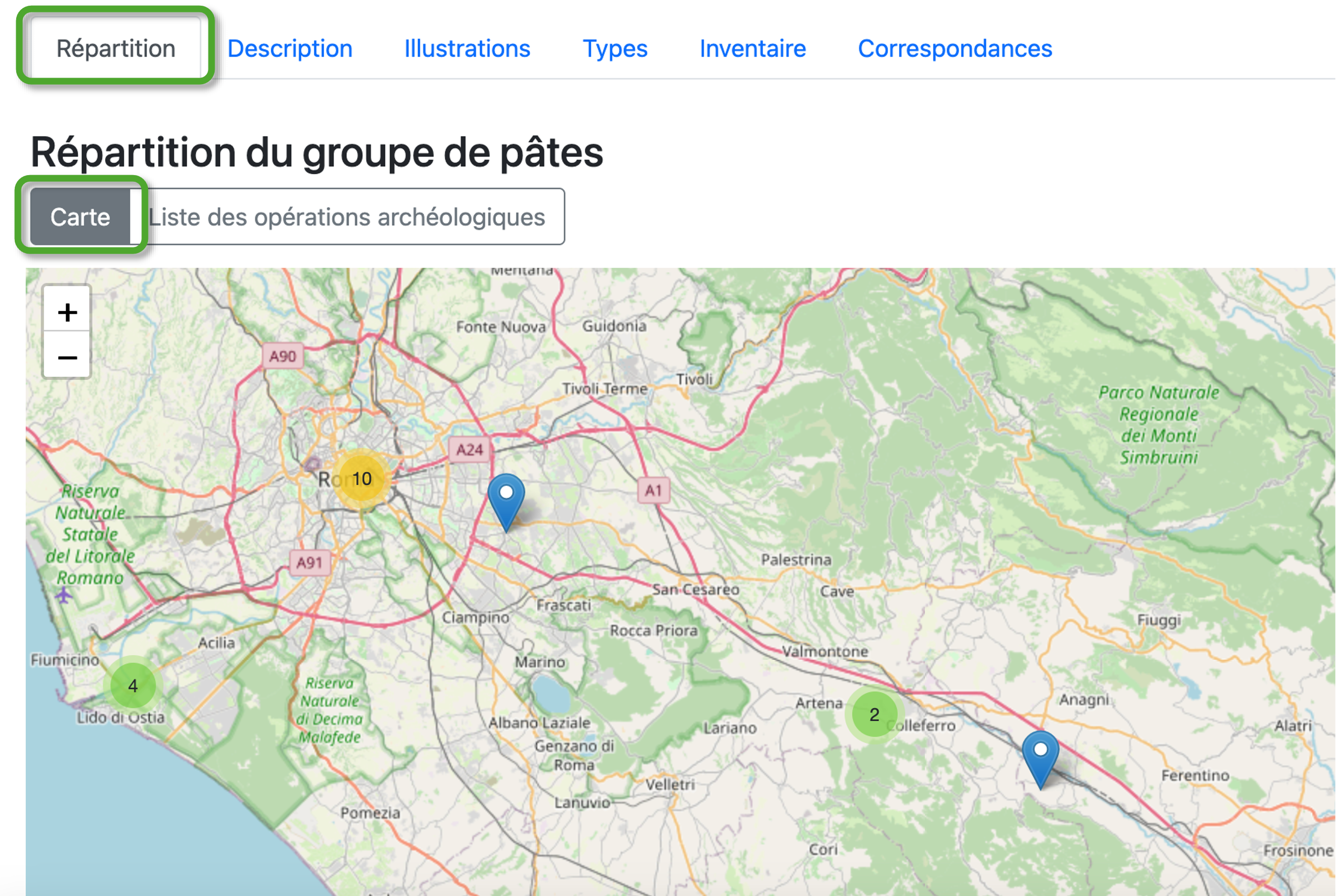Image resolution: width=1337 pixels, height=896 pixels.
Task: Open the Correspondances tab
Action: click(955, 49)
